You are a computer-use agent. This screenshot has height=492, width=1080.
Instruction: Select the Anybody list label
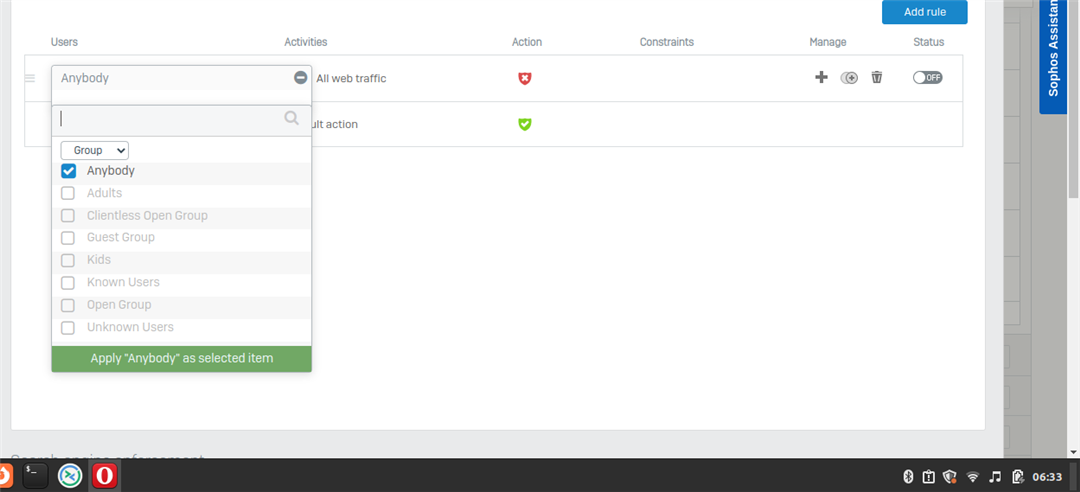click(111, 171)
